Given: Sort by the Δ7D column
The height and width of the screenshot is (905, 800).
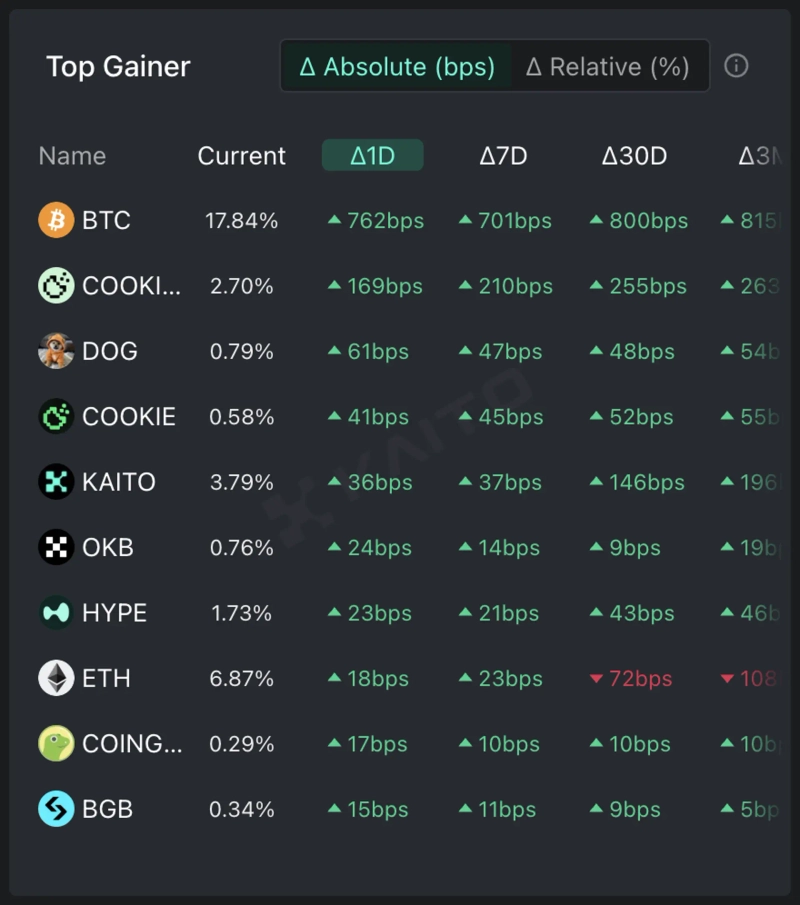Looking at the screenshot, I should click(x=503, y=156).
